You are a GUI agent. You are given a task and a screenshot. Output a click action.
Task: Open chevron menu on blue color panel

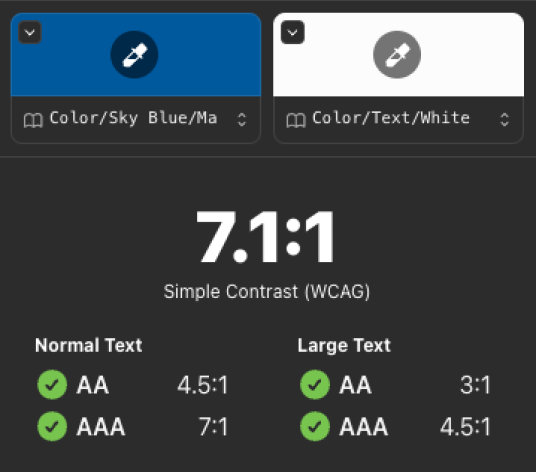pos(30,33)
